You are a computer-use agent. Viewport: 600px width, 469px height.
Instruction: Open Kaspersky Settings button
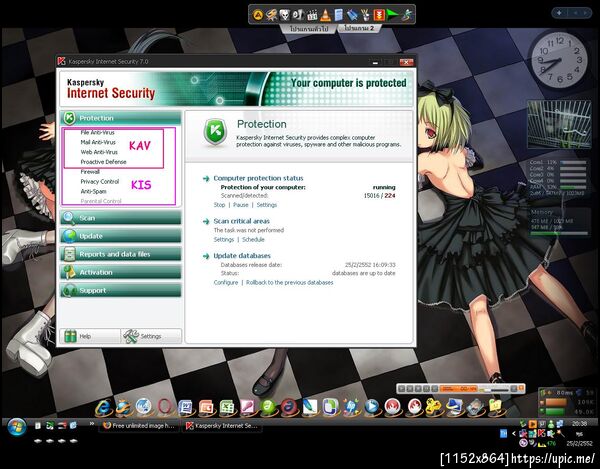(151, 336)
